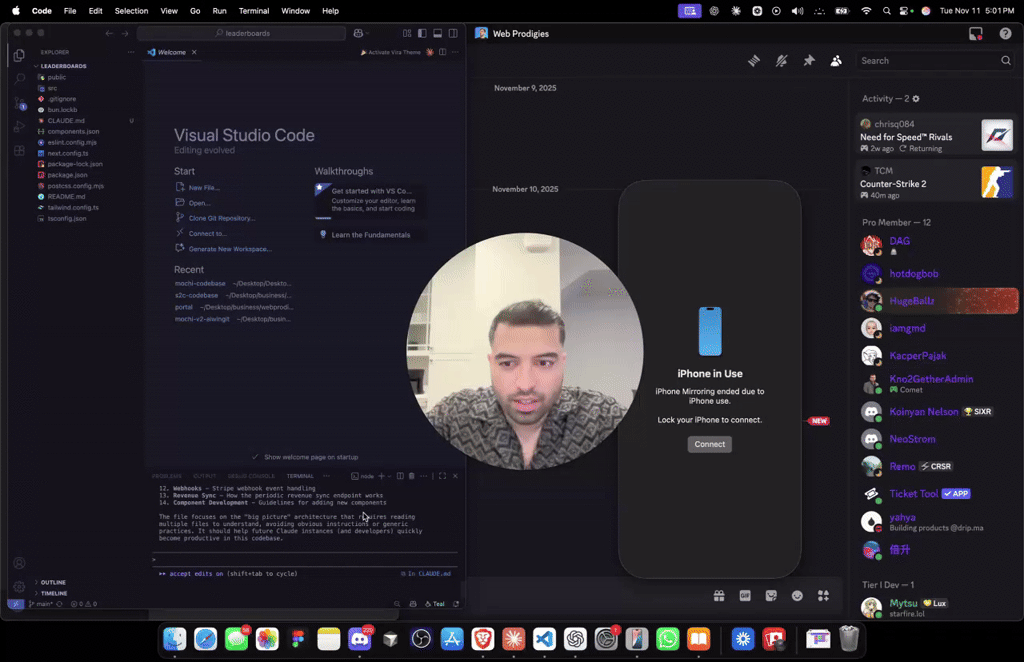Open the emoji picker in Discord
This screenshot has width=1024, height=662.
(x=797, y=595)
